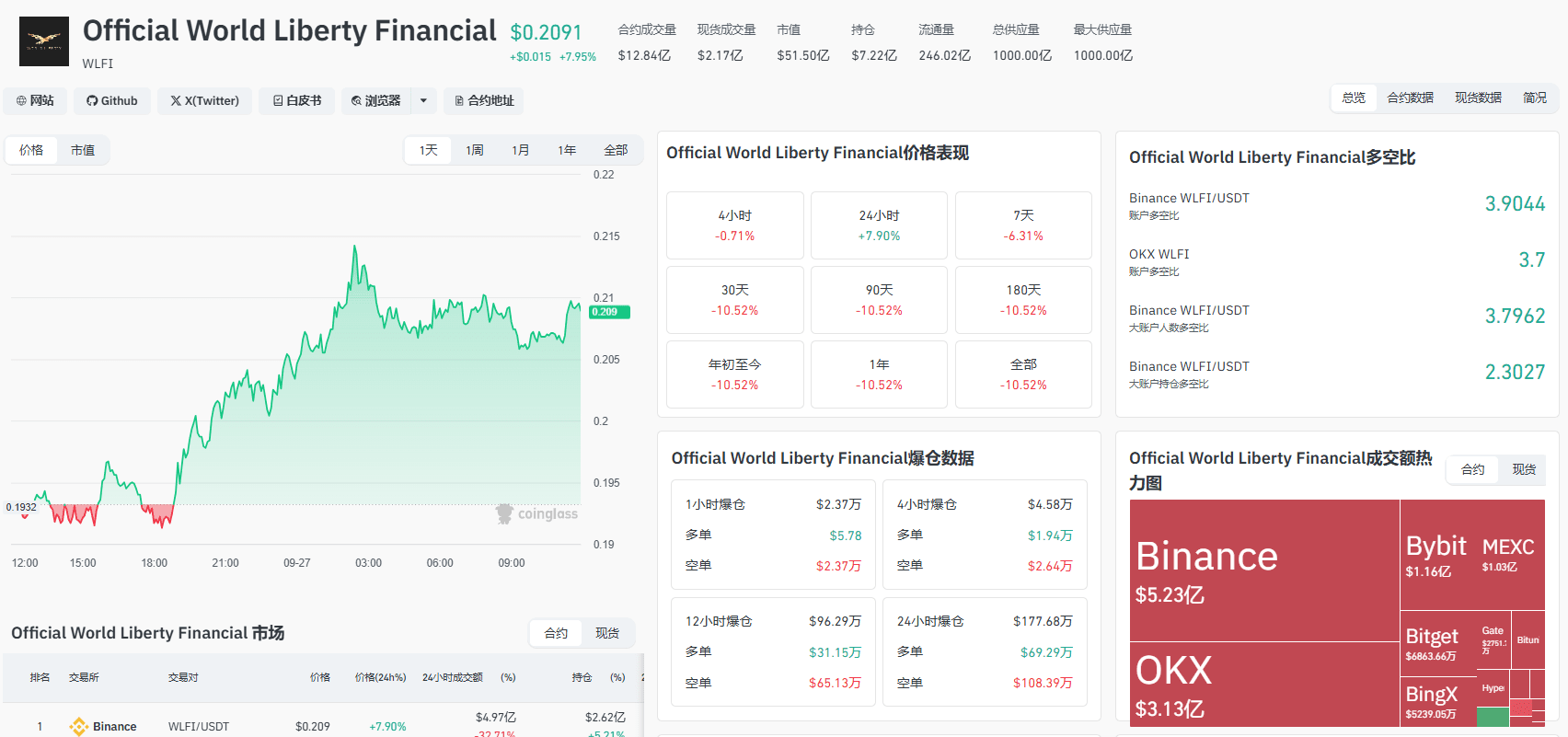Click the Binance block in heatmap

(x=1264, y=570)
